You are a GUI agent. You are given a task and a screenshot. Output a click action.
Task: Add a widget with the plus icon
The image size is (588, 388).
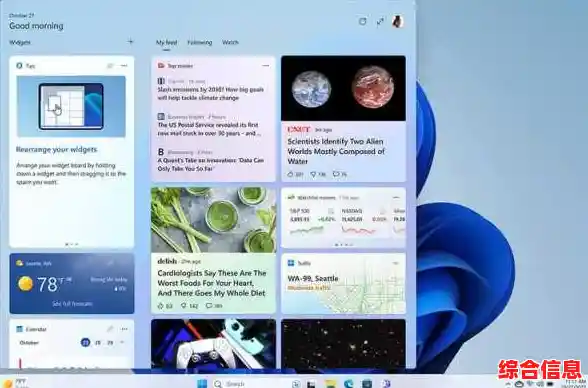pos(130,42)
